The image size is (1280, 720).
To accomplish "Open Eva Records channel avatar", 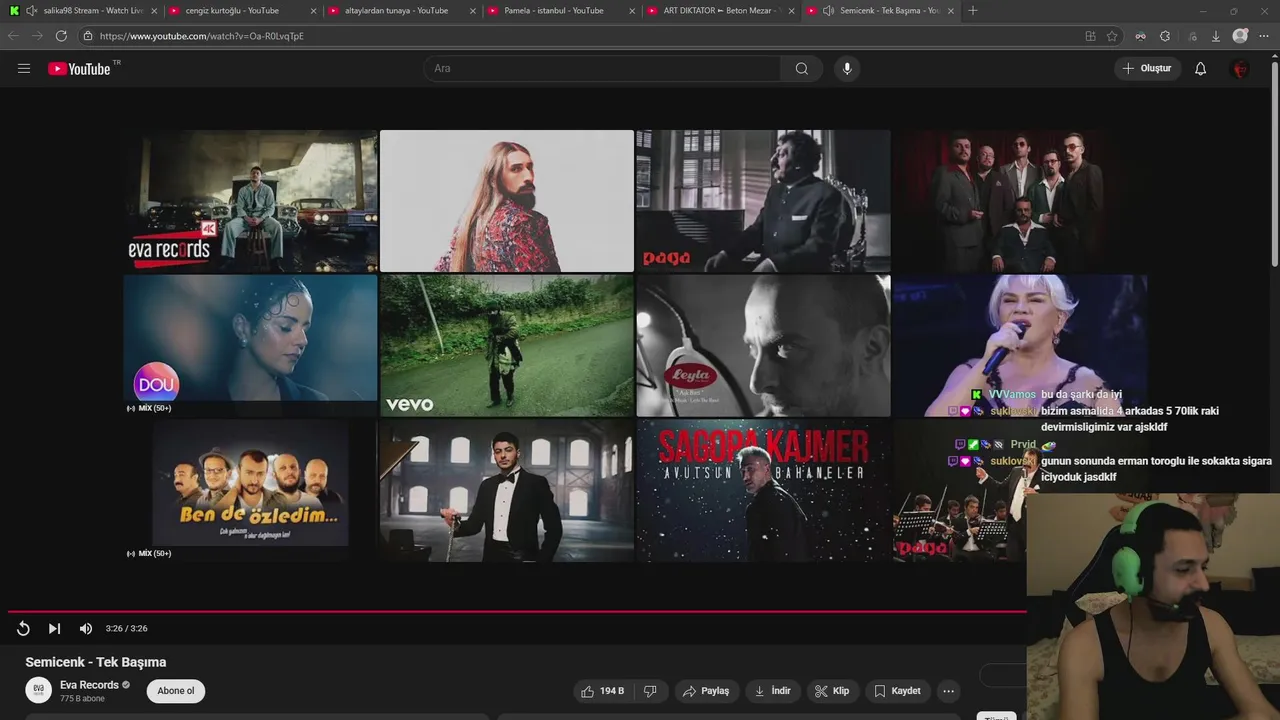I will (38, 690).
